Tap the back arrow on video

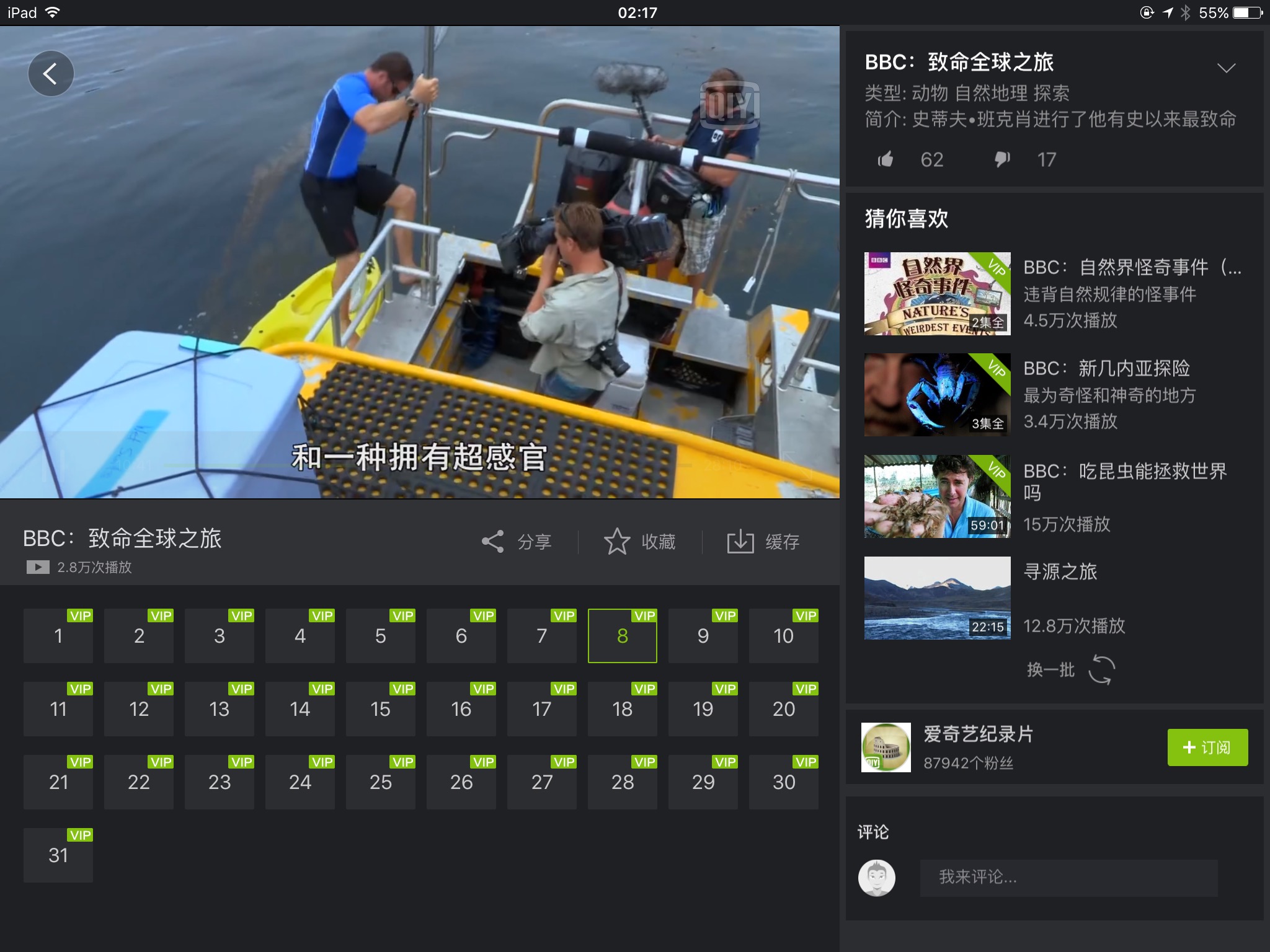pyautogui.click(x=51, y=74)
